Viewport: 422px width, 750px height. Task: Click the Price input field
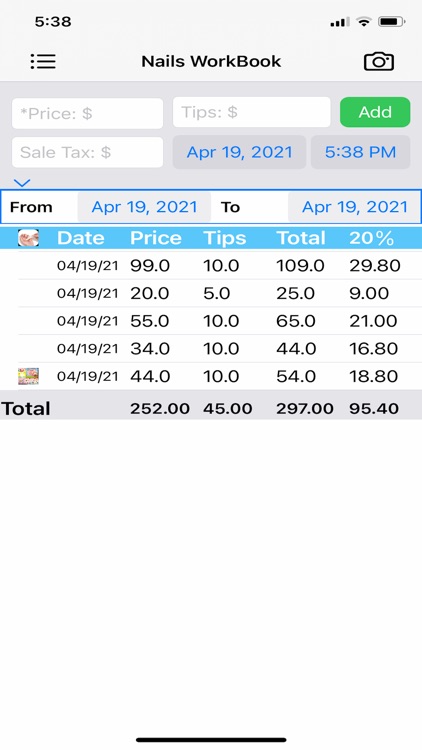(x=88, y=113)
